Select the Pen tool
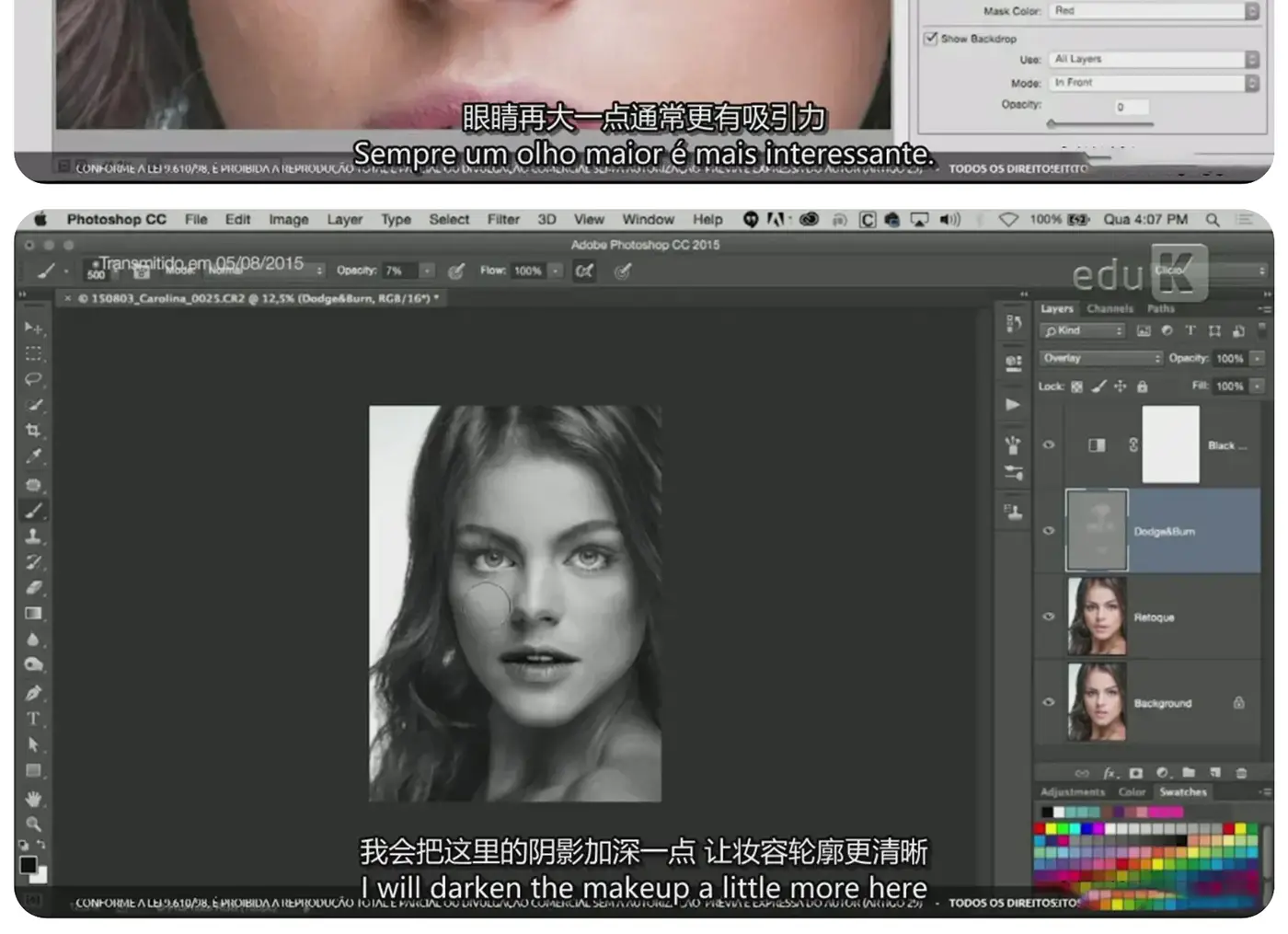The width and height of the screenshot is (1288, 934). click(x=33, y=693)
